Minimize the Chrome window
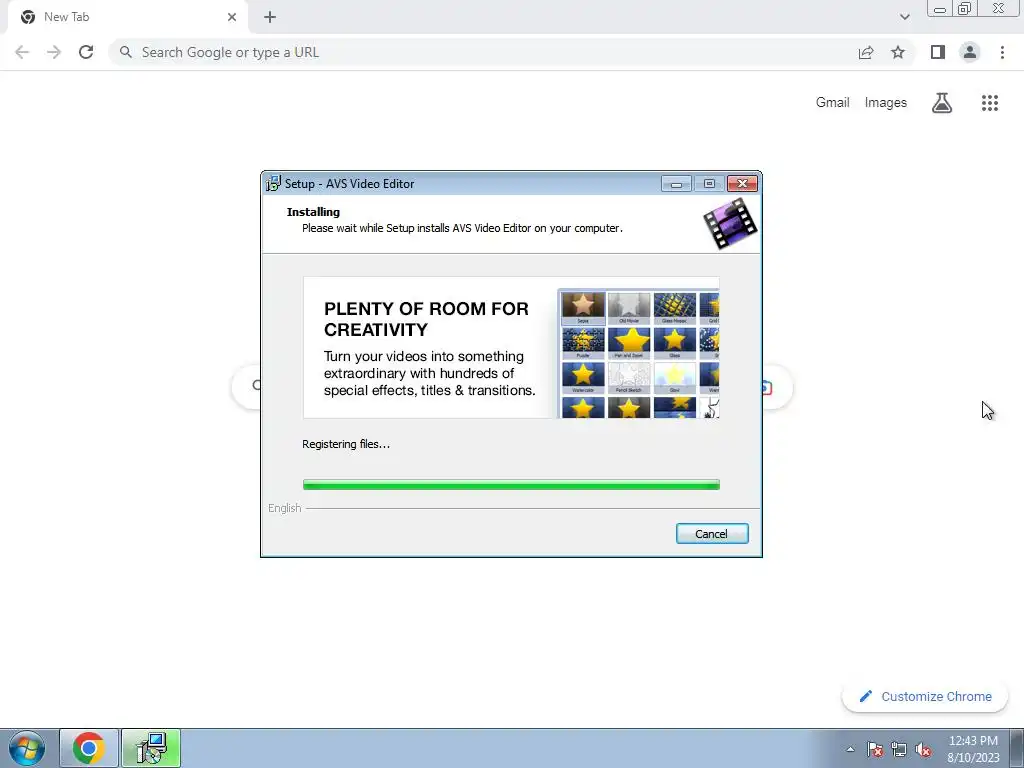The height and width of the screenshot is (768, 1024). (x=940, y=9)
